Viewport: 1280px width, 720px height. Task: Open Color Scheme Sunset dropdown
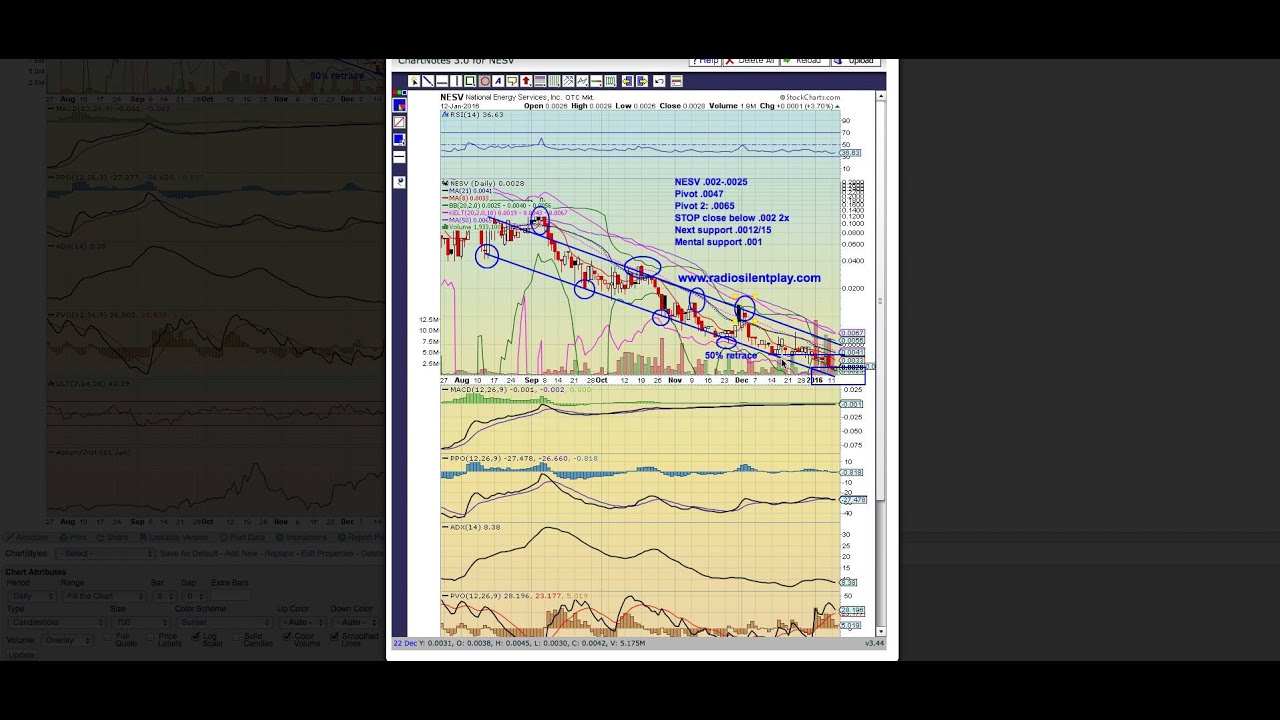coord(225,622)
